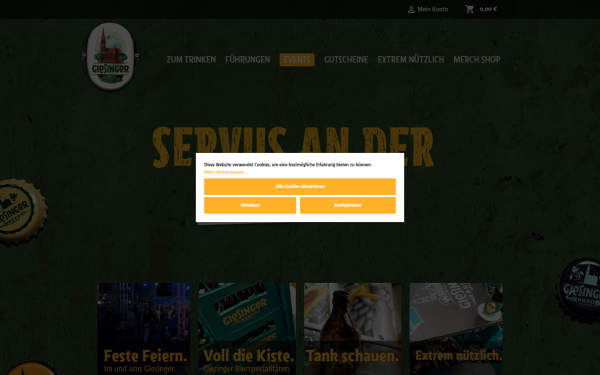Image resolution: width=600 pixels, height=375 pixels.
Task: Click the Giesinger brewery logo
Action: pos(110,56)
